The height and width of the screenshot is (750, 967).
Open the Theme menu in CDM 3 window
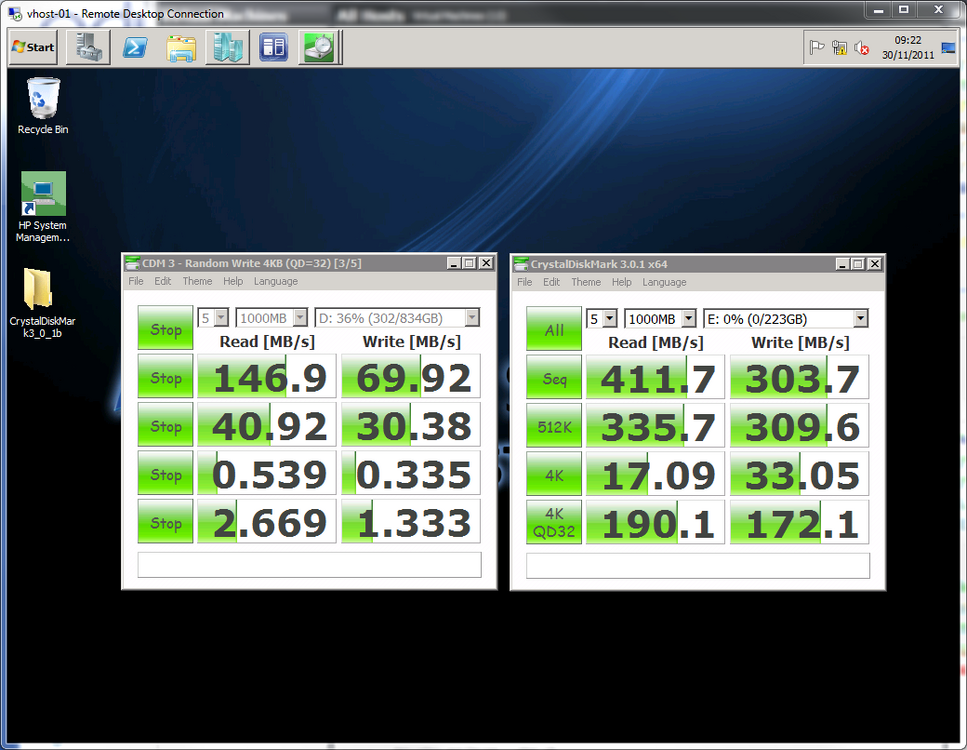[197, 281]
